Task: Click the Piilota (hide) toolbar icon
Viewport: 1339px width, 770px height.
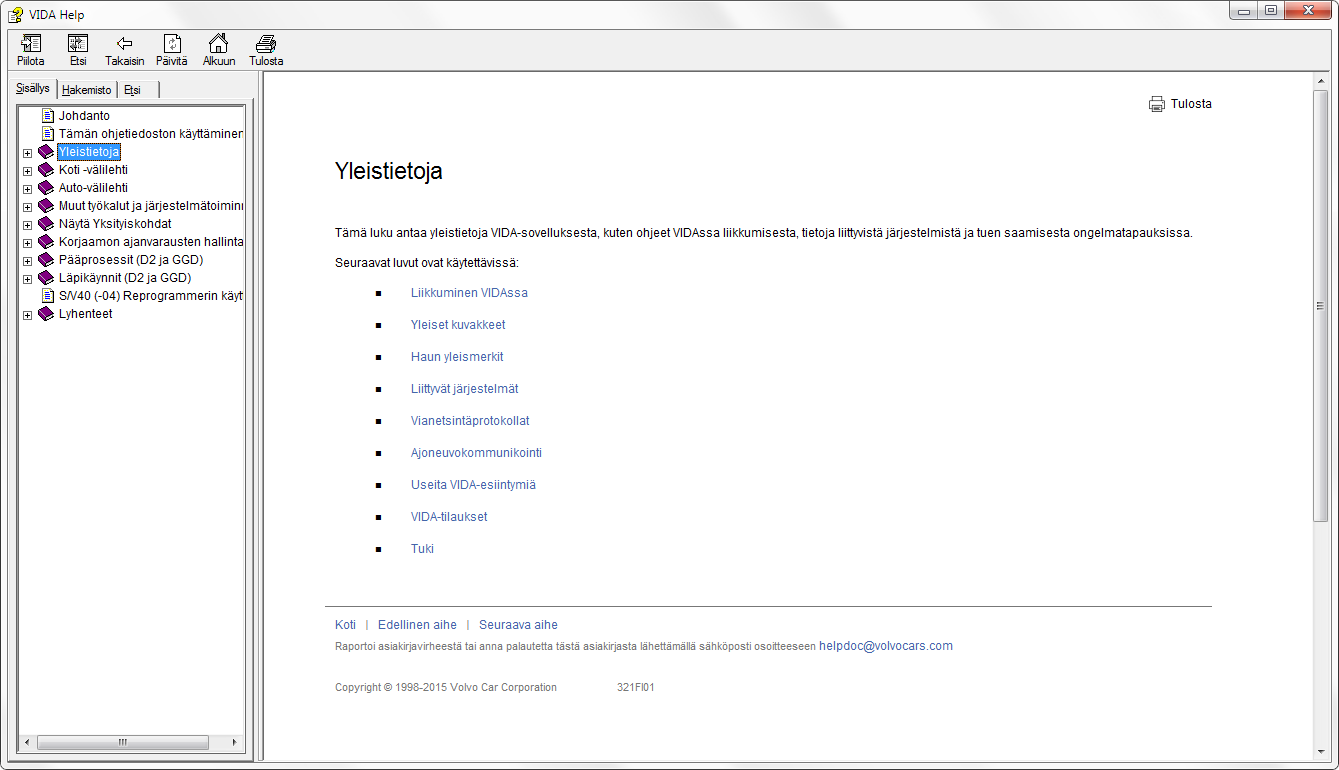Action: 31,43
